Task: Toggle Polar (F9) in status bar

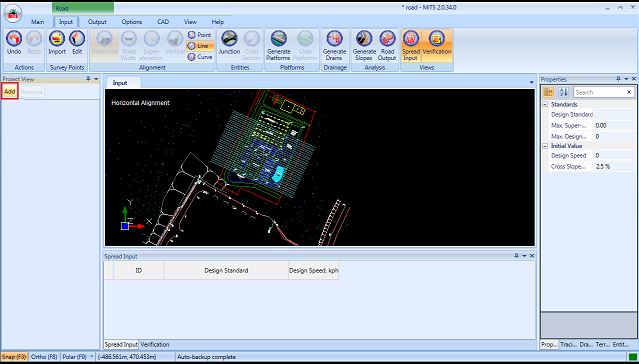Action: tap(74, 357)
